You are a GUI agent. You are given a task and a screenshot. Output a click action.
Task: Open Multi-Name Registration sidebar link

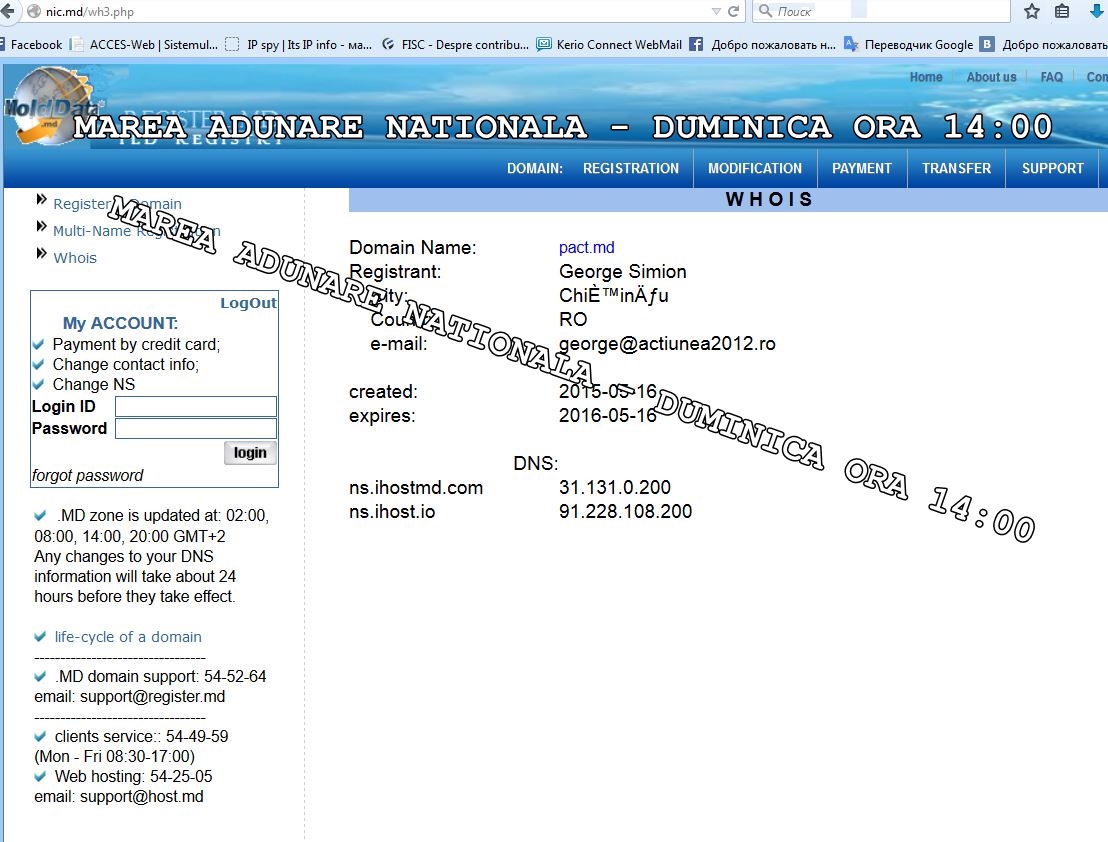[x=136, y=231]
